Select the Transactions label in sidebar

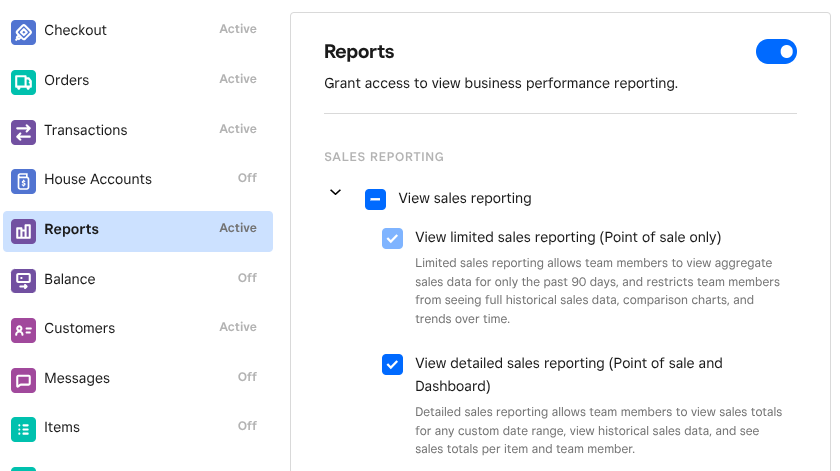85,130
